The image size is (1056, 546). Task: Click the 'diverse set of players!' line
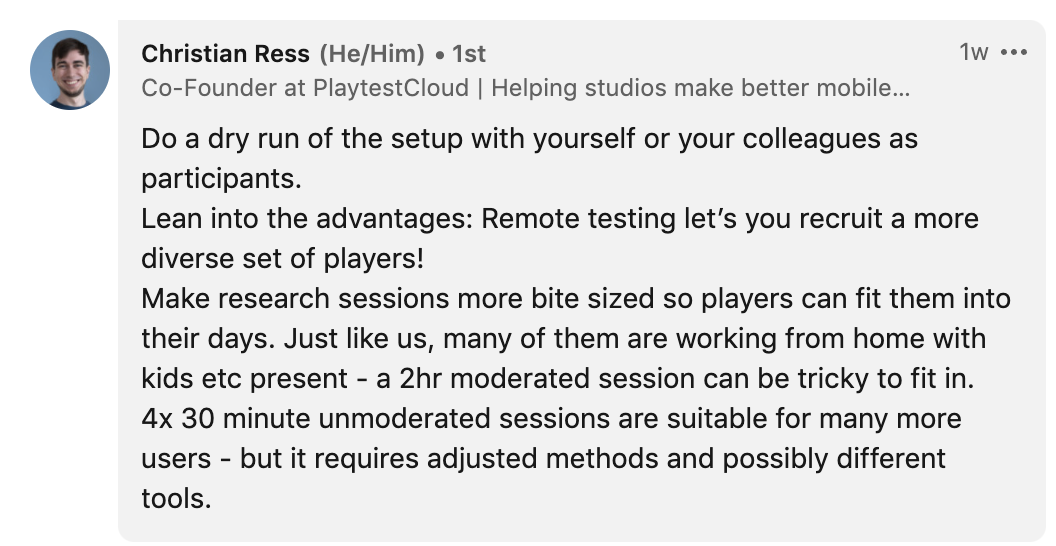tap(283, 259)
